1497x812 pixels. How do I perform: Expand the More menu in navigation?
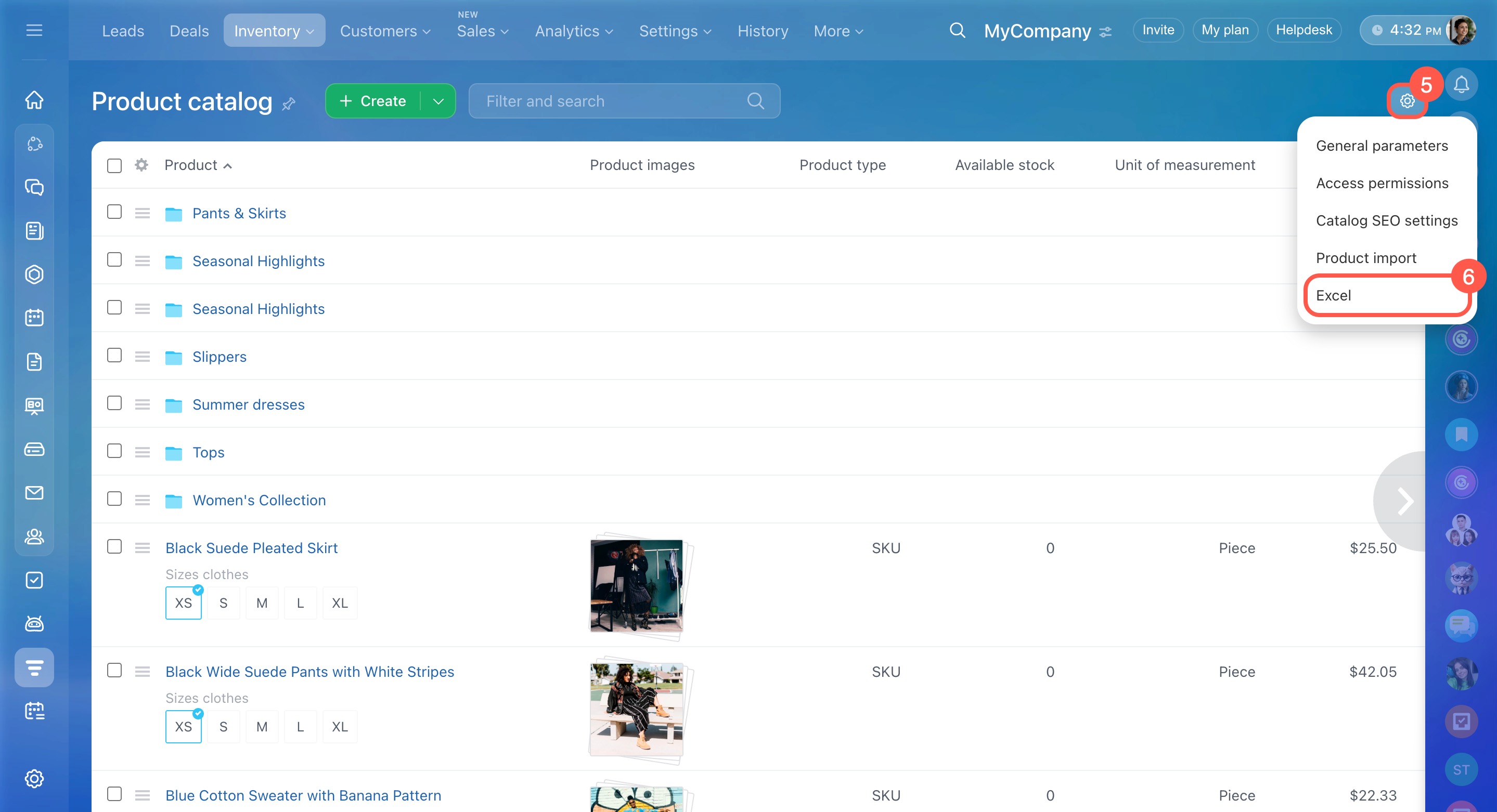point(838,31)
